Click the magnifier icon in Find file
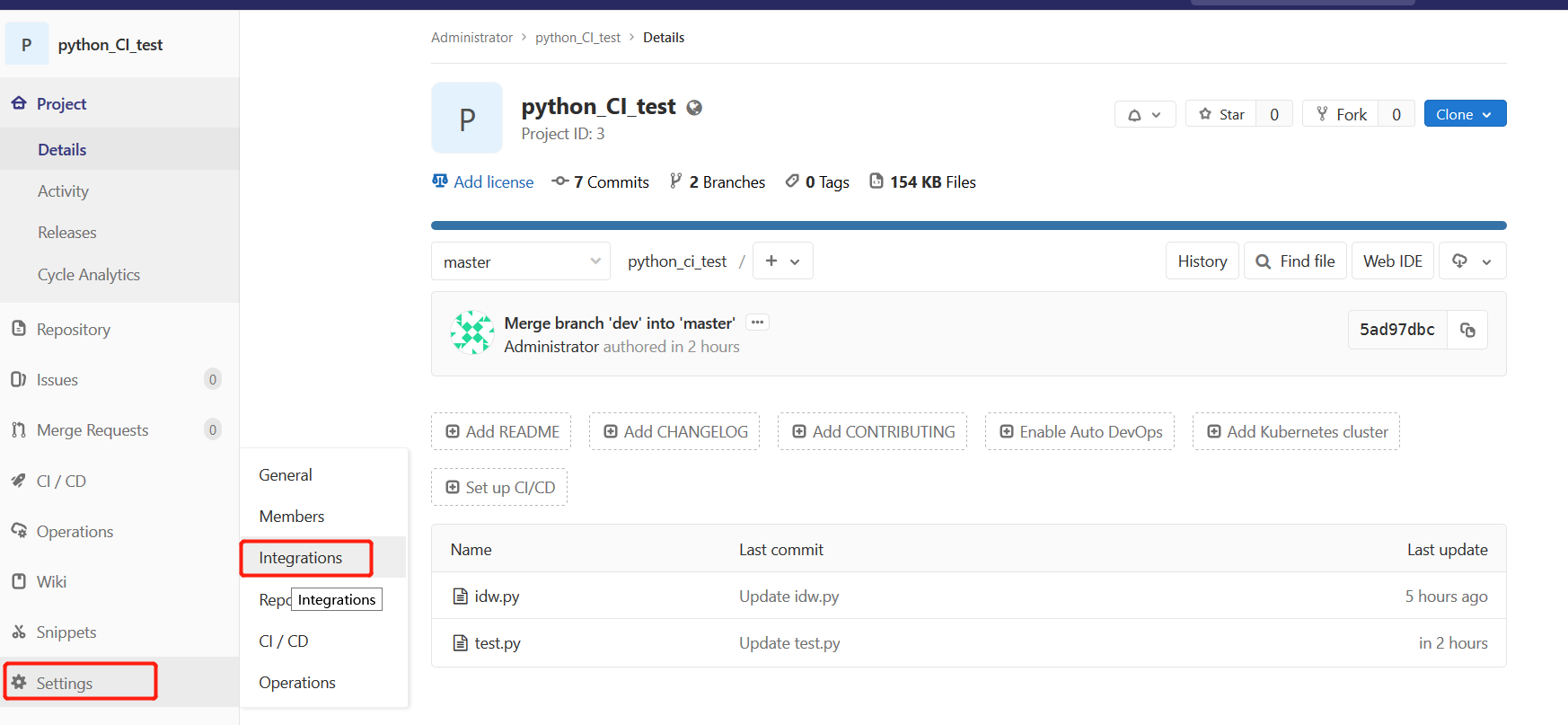1568x725 pixels. point(1264,261)
